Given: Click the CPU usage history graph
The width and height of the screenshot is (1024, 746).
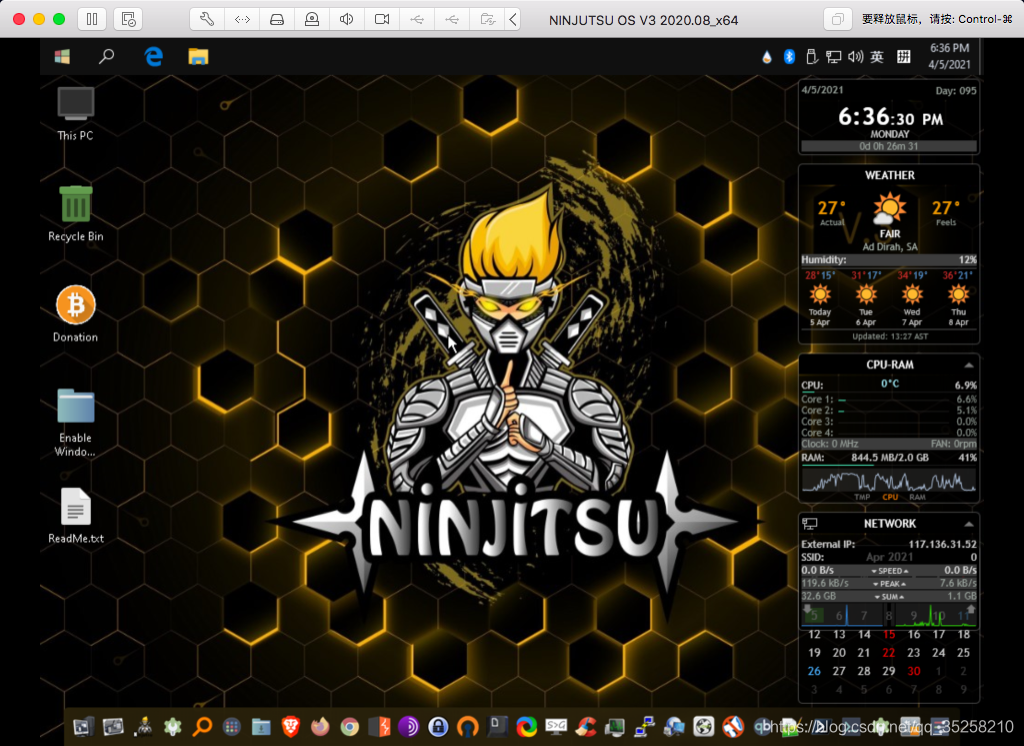Looking at the screenshot, I should coord(889,481).
